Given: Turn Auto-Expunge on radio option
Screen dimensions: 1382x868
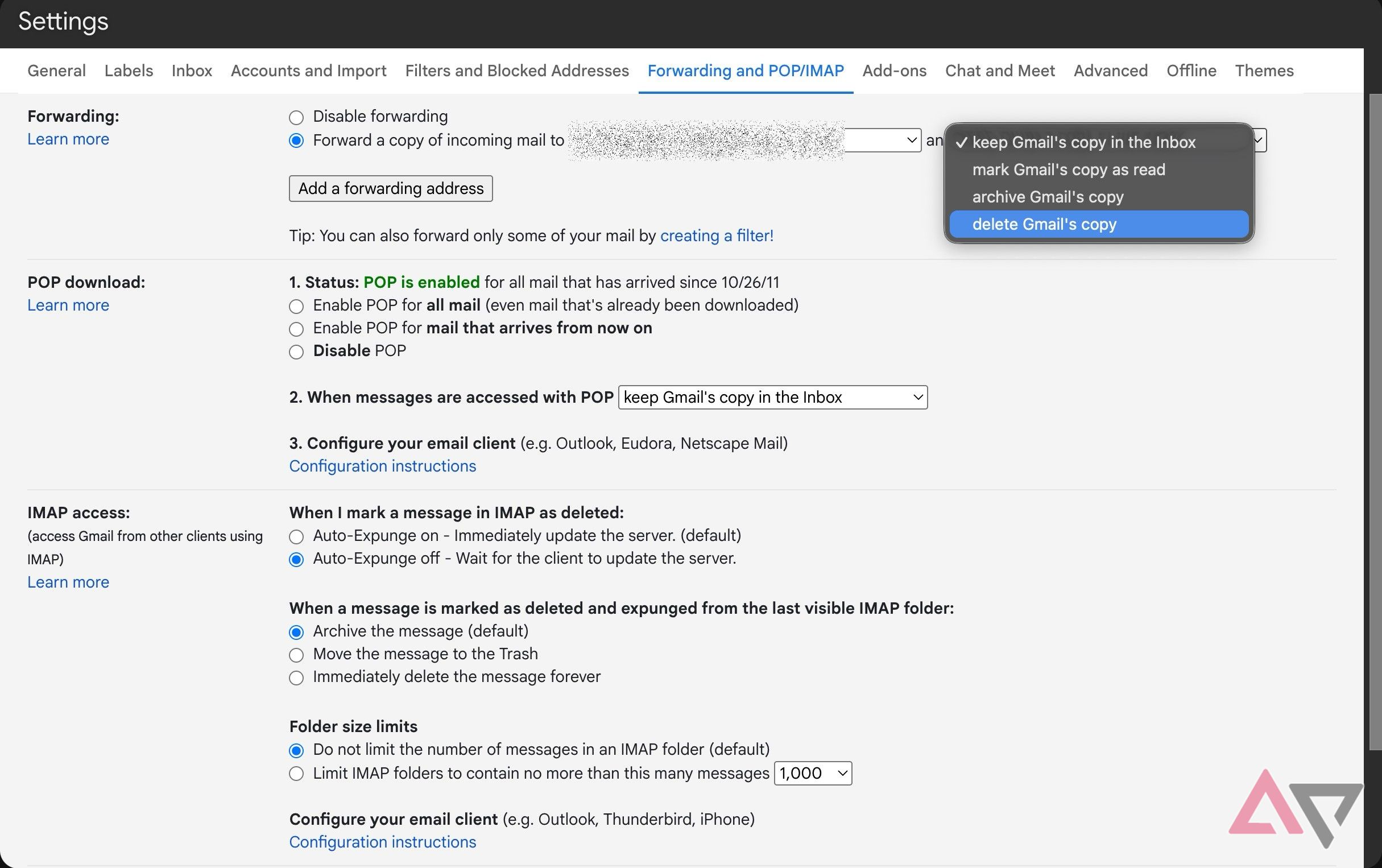Looking at the screenshot, I should click(x=296, y=536).
